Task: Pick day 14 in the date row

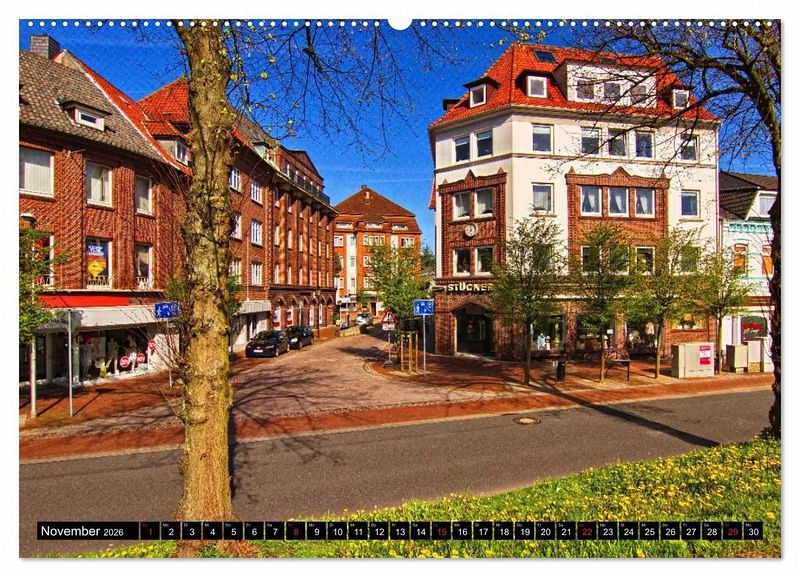Action: (x=420, y=531)
